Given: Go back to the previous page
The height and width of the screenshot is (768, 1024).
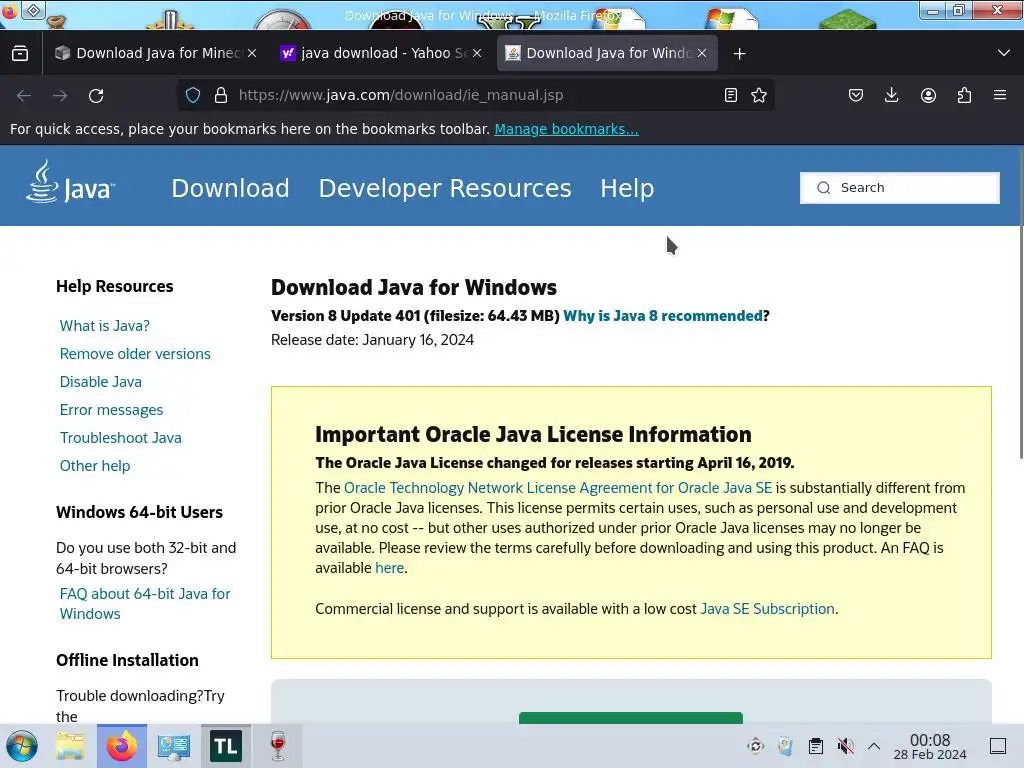Looking at the screenshot, I should pyautogui.click(x=24, y=95).
